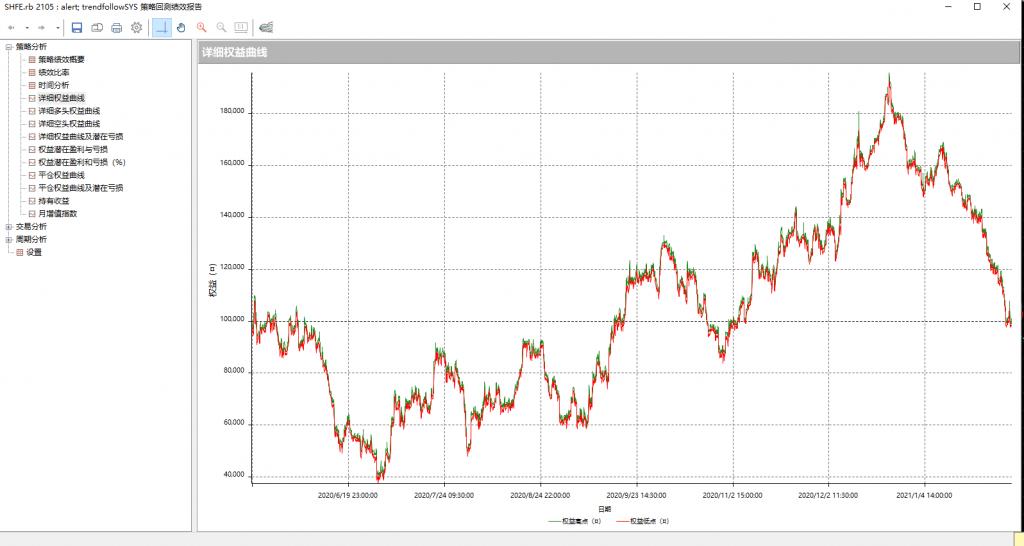The image size is (1024, 546).
Task: Open 策略绩效概要 report
Action: point(61,59)
